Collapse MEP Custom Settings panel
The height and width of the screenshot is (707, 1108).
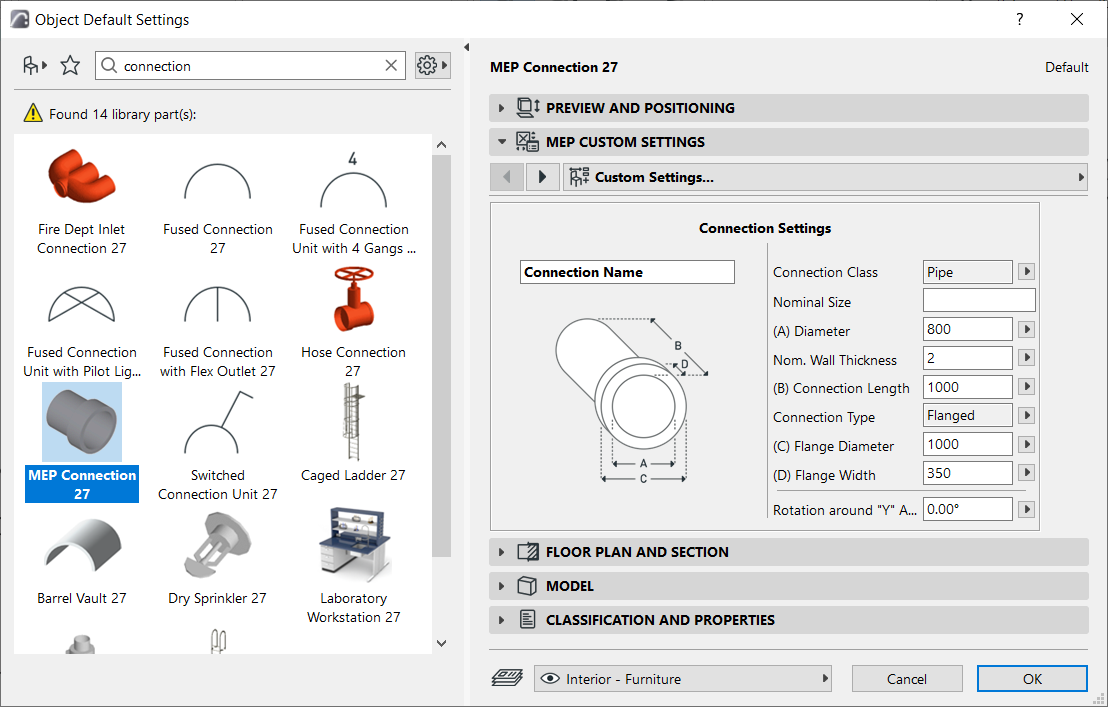[501, 142]
